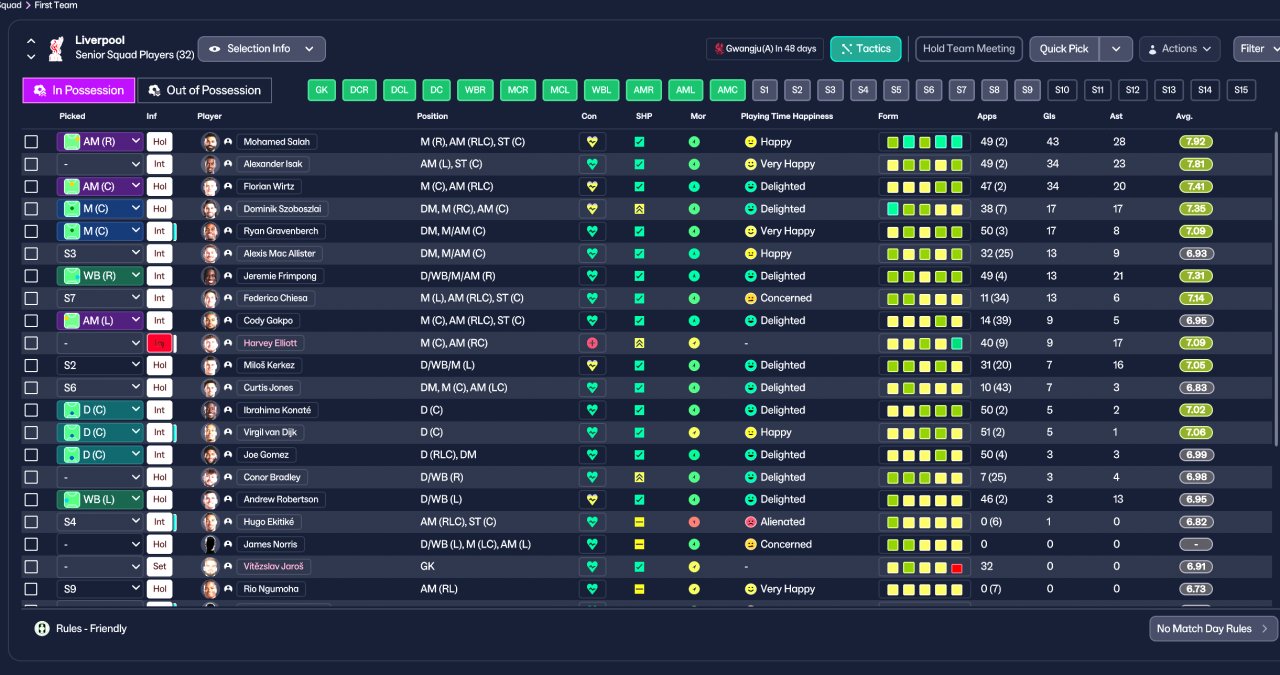This screenshot has width=1280, height=675.
Task: Click Mohamed Salah's 7.92 average rating badge
Action: coord(1196,142)
